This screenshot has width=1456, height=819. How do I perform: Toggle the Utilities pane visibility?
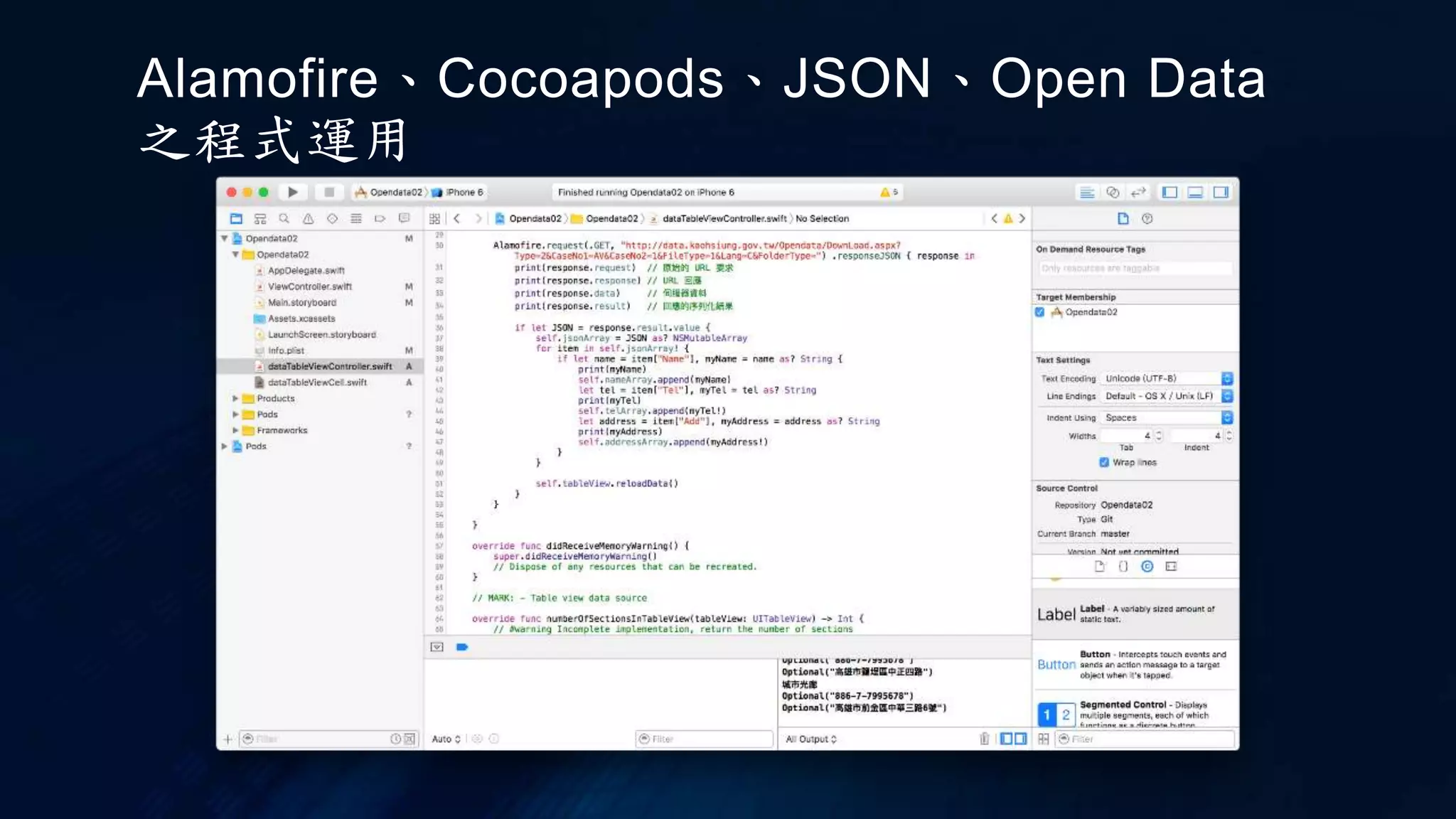tap(1221, 192)
